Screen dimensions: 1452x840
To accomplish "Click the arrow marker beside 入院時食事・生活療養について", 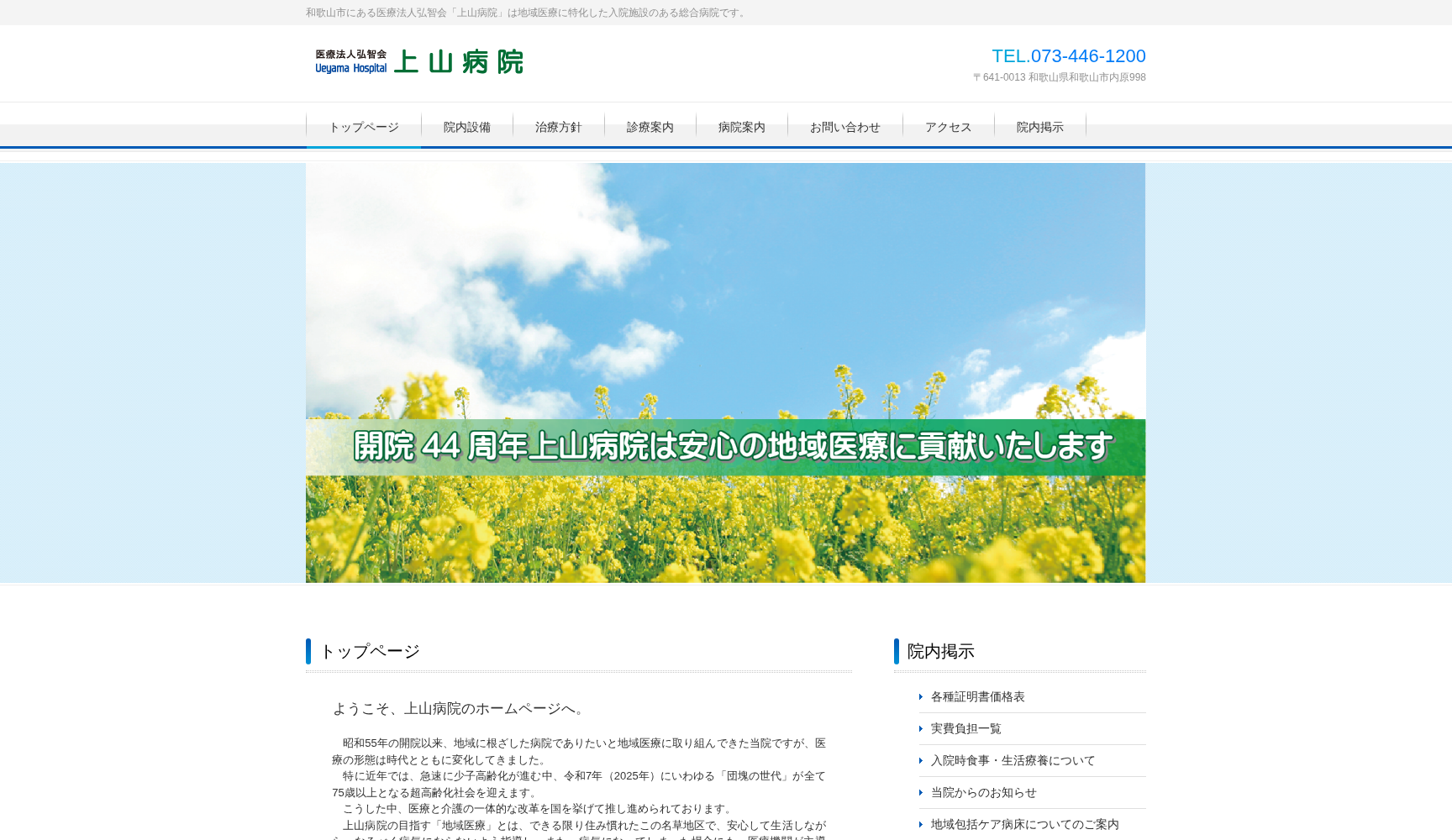I will [x=921, y=760].
